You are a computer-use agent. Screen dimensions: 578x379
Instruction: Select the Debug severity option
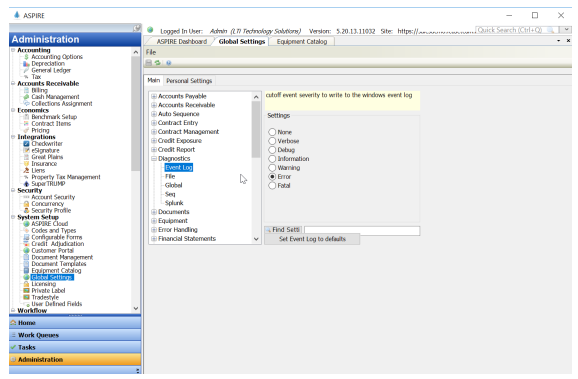(272, 150)
